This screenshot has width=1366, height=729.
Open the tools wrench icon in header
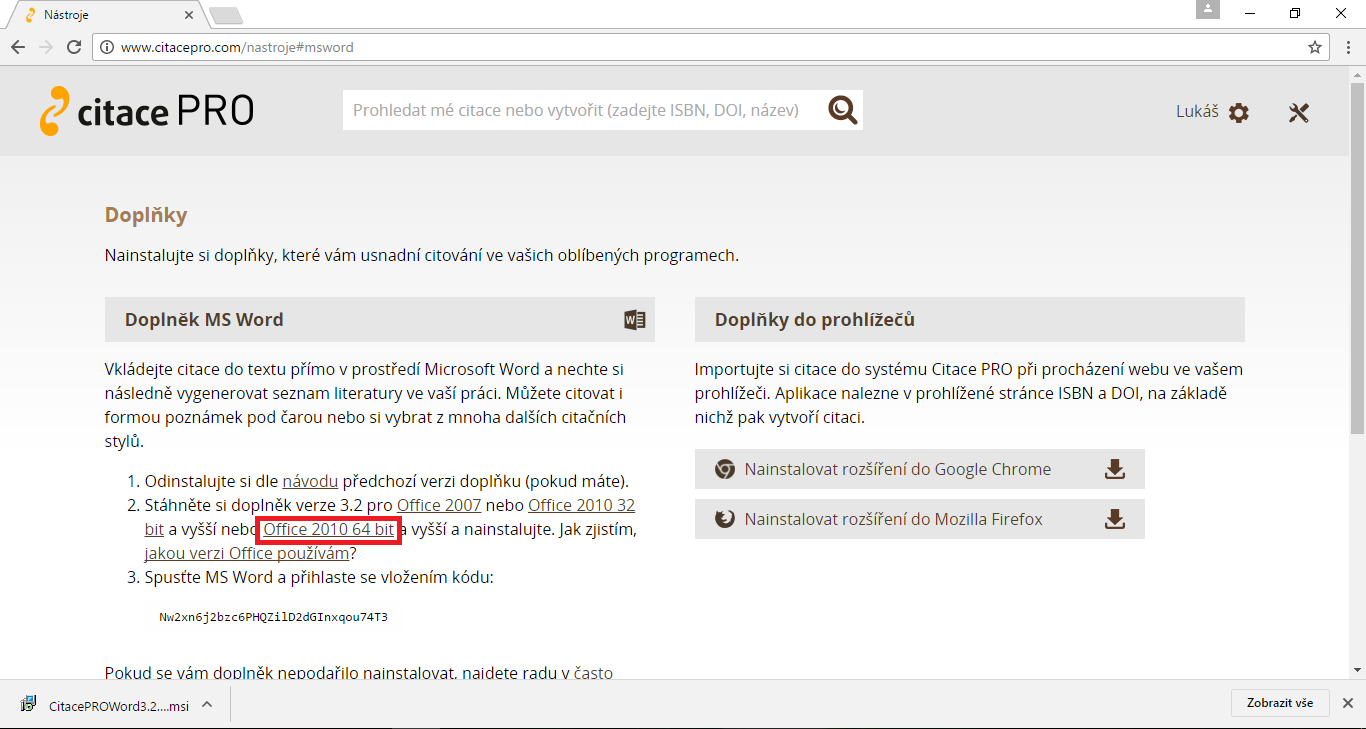pyautogui.click(x=1298, y=112)
